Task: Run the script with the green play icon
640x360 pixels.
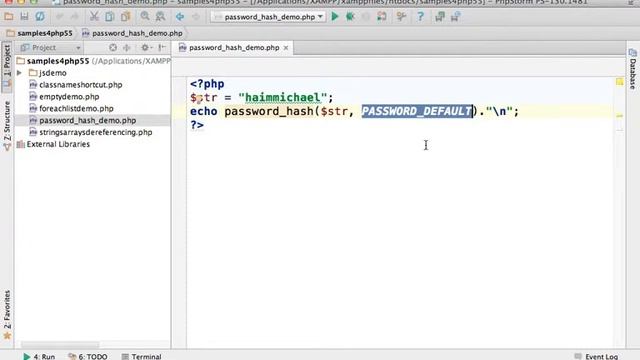Action: [335, 17]
